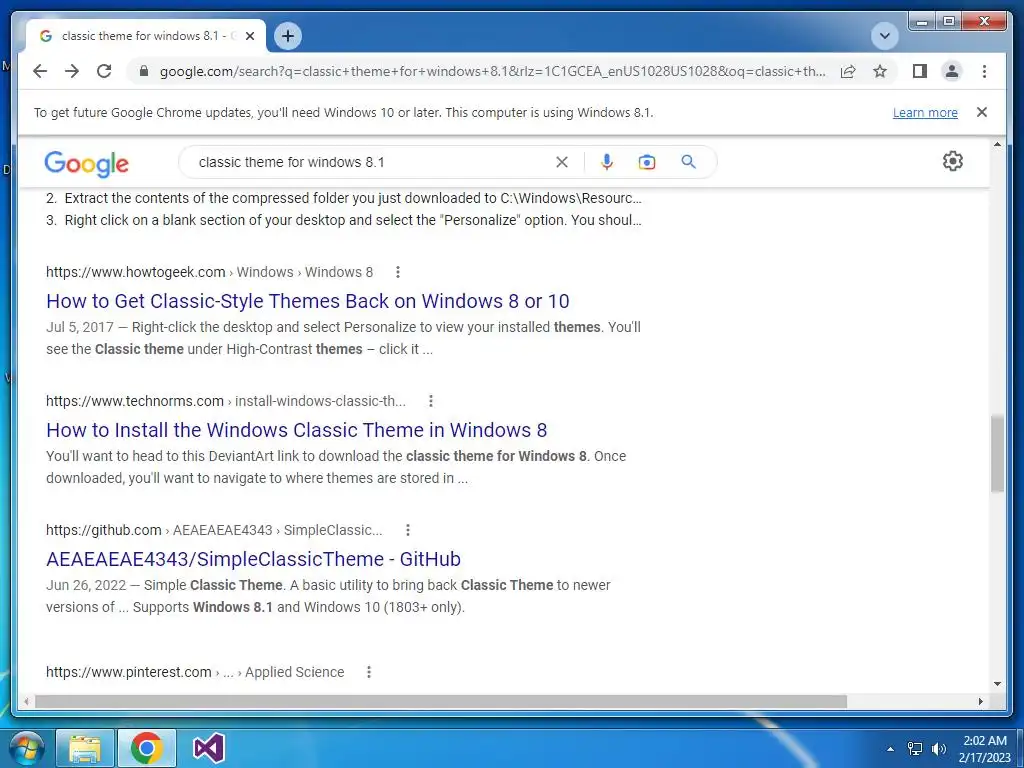Click Chrome icon in the taskbar

(146, 748)
